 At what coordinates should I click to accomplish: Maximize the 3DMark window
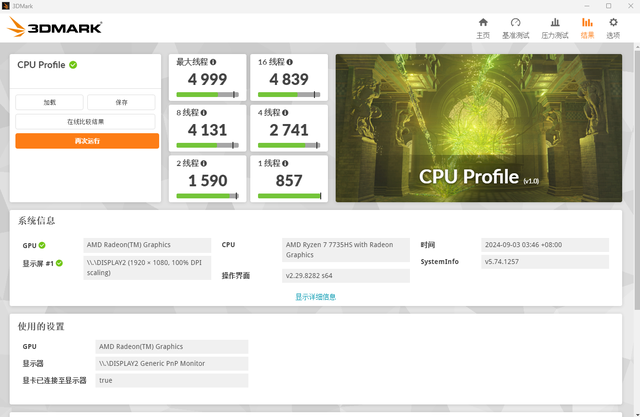tap(608, 6)
